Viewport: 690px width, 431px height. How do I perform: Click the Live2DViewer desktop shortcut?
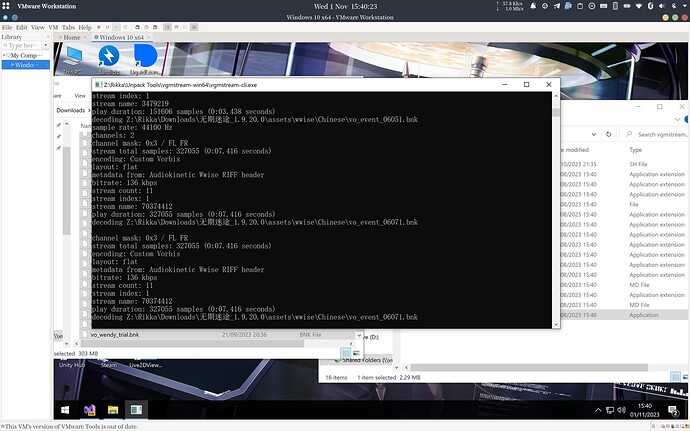[x=146, y=365]
